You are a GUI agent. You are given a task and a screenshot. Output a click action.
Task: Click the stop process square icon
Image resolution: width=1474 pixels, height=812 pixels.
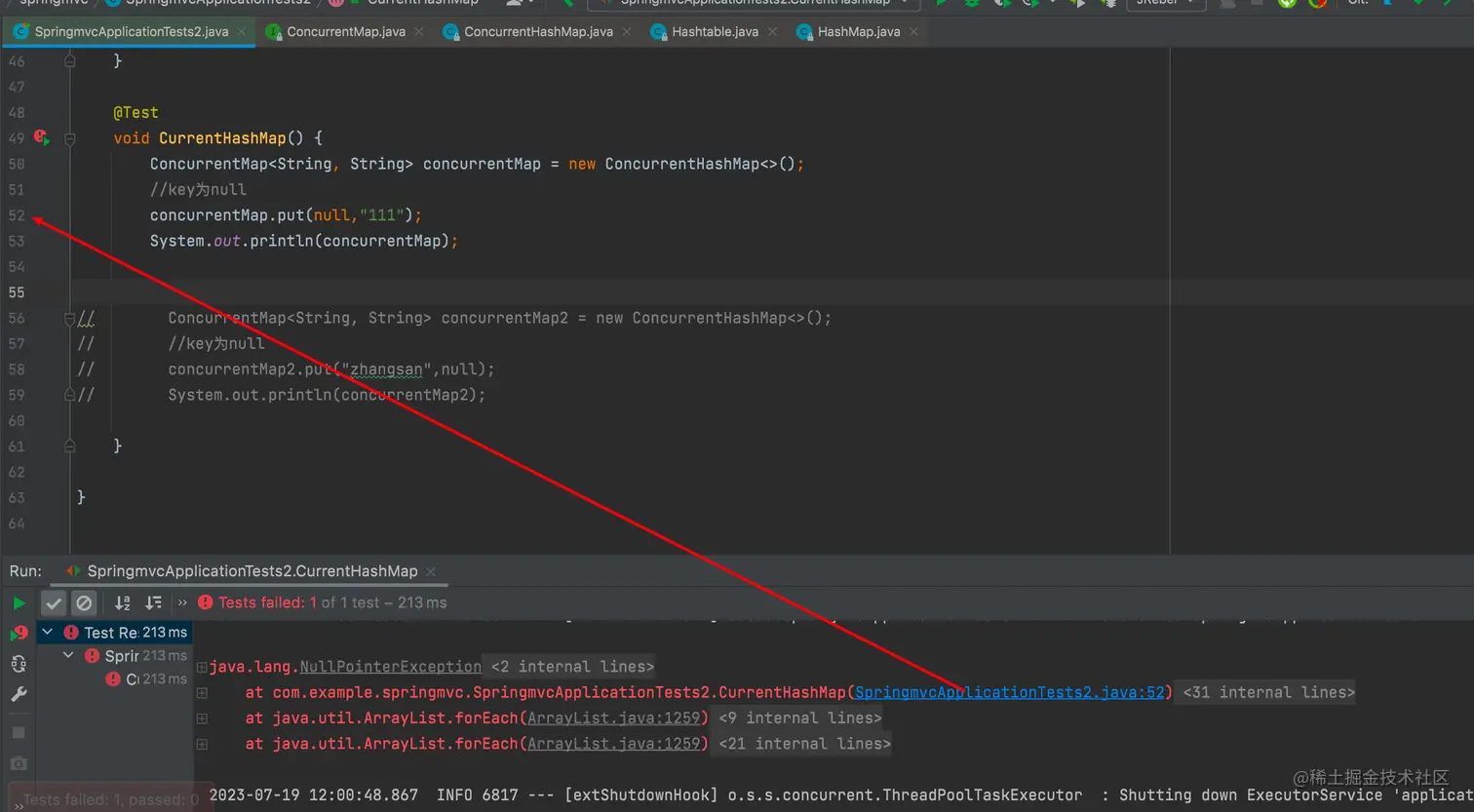pos(19,732)
